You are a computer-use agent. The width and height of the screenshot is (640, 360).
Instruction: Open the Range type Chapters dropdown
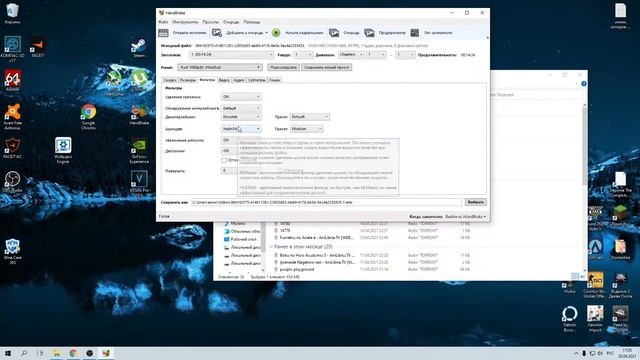coord(351,55)
